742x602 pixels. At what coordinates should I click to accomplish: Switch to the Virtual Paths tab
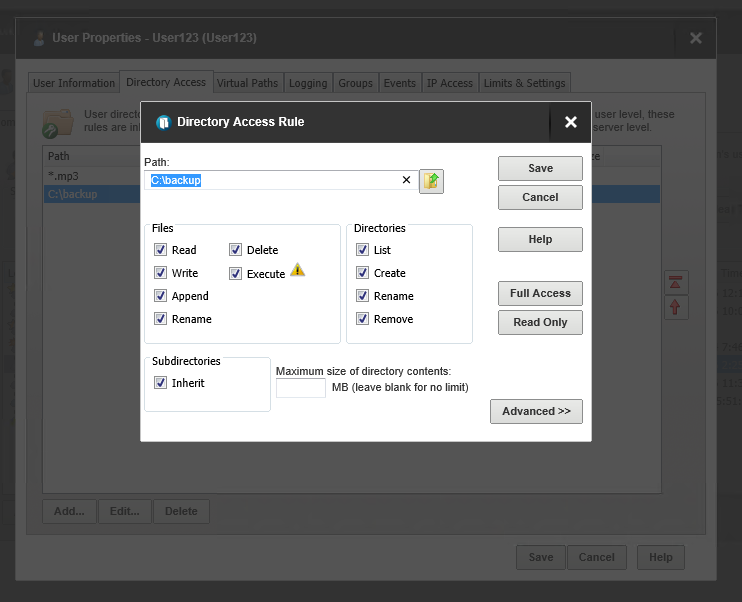(247, 83)
